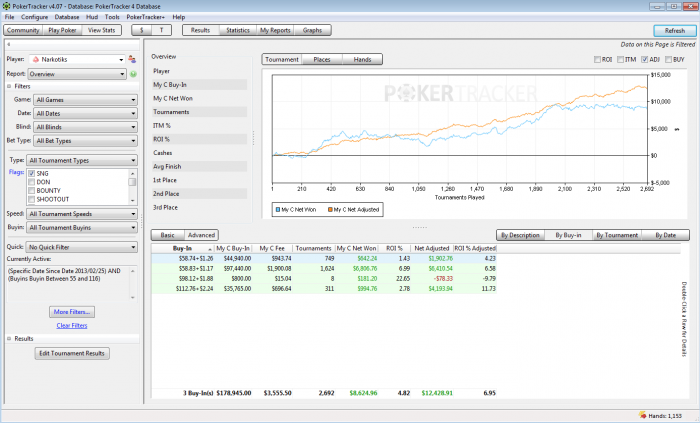
Task: Group results By Date
Action: 665,235
